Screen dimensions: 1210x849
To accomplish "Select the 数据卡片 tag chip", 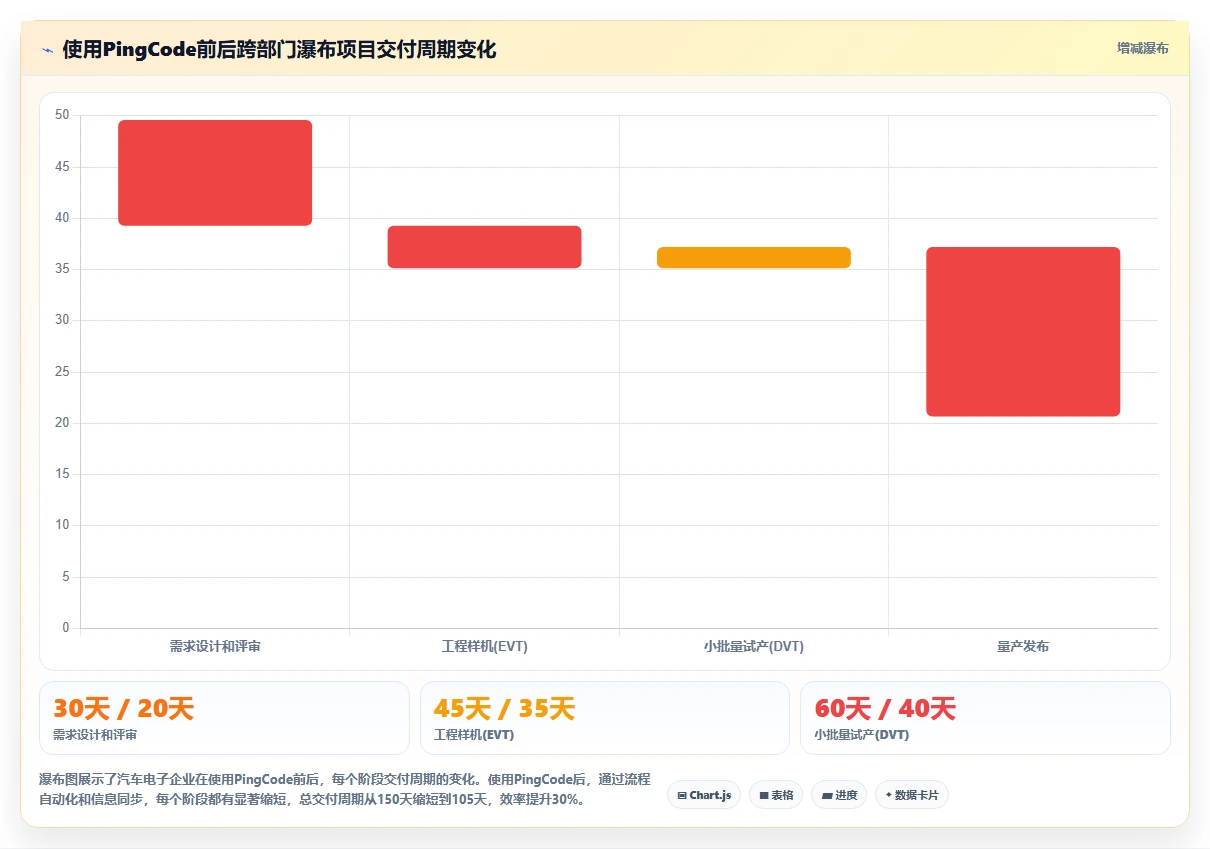I will click(912, 795).
